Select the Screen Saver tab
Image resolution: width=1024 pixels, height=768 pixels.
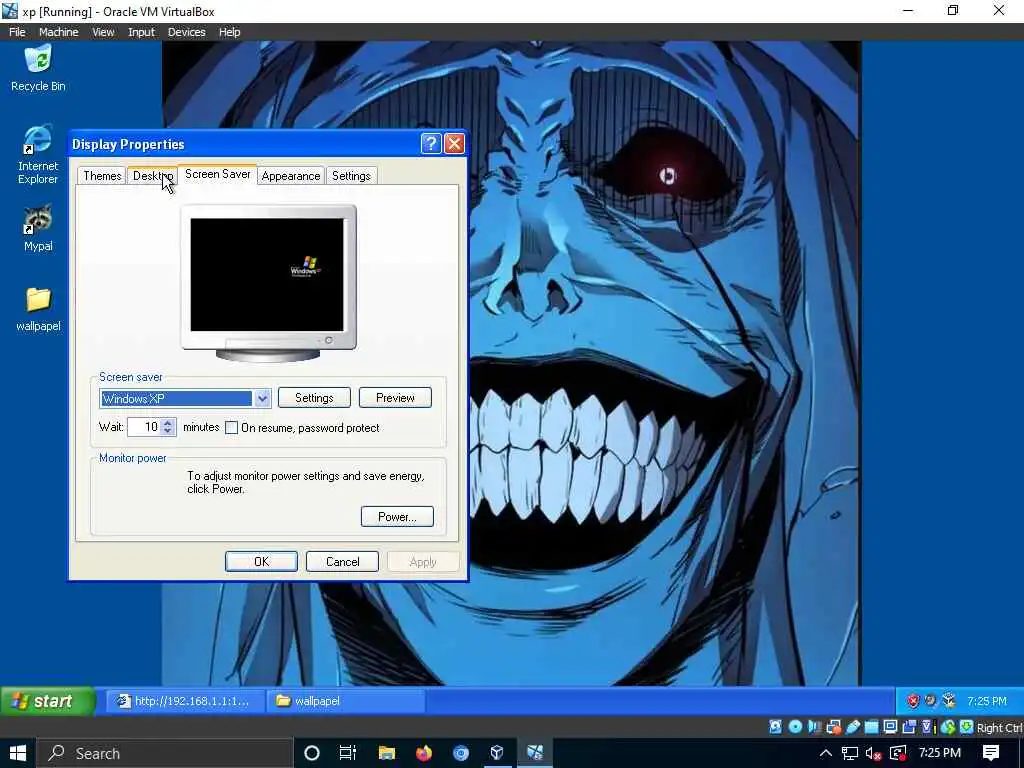[217, 174]
